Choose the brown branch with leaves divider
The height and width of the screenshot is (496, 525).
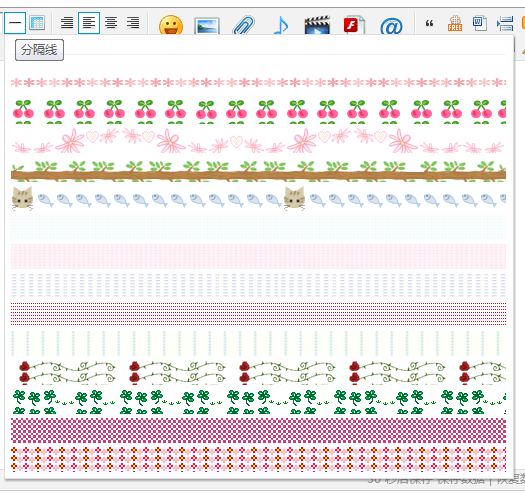click(258, 171)
